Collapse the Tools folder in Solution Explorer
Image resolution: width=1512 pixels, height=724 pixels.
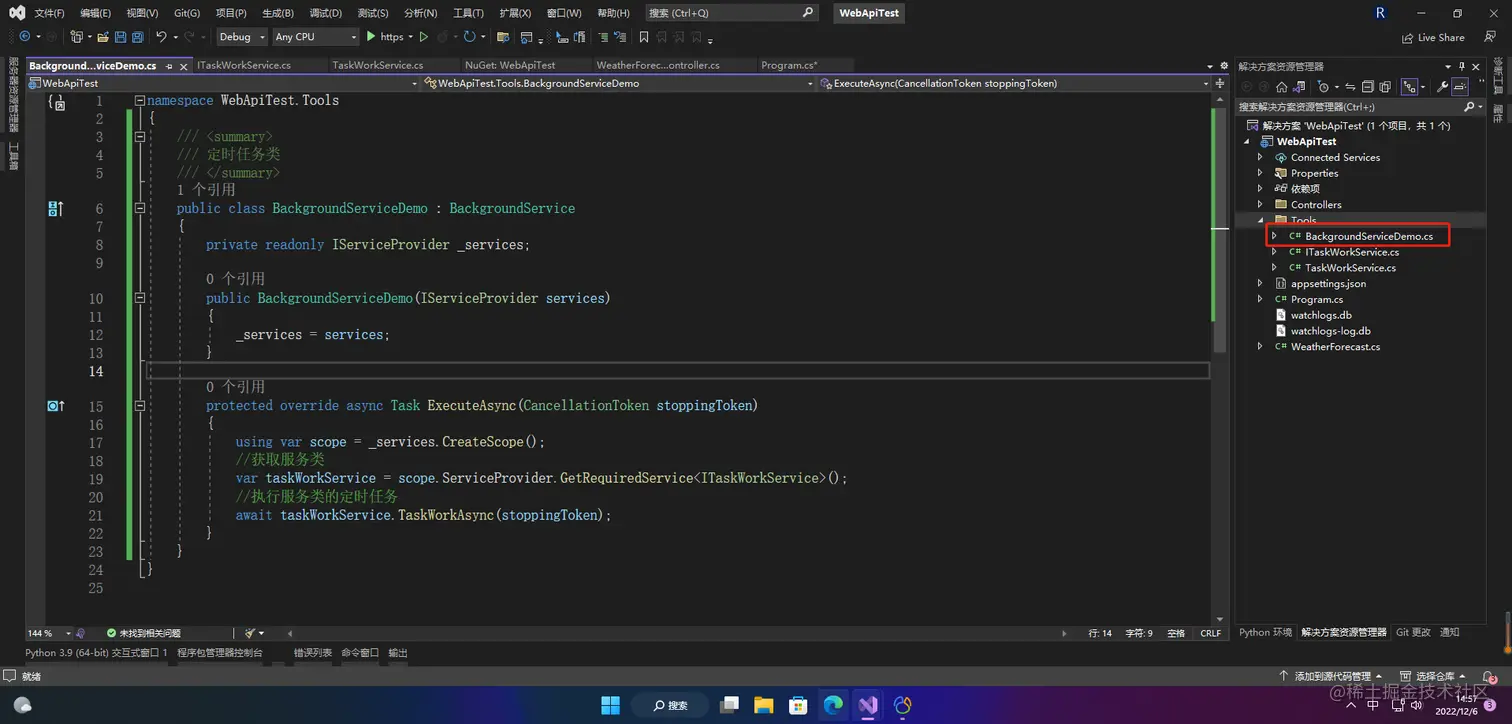1260,220
